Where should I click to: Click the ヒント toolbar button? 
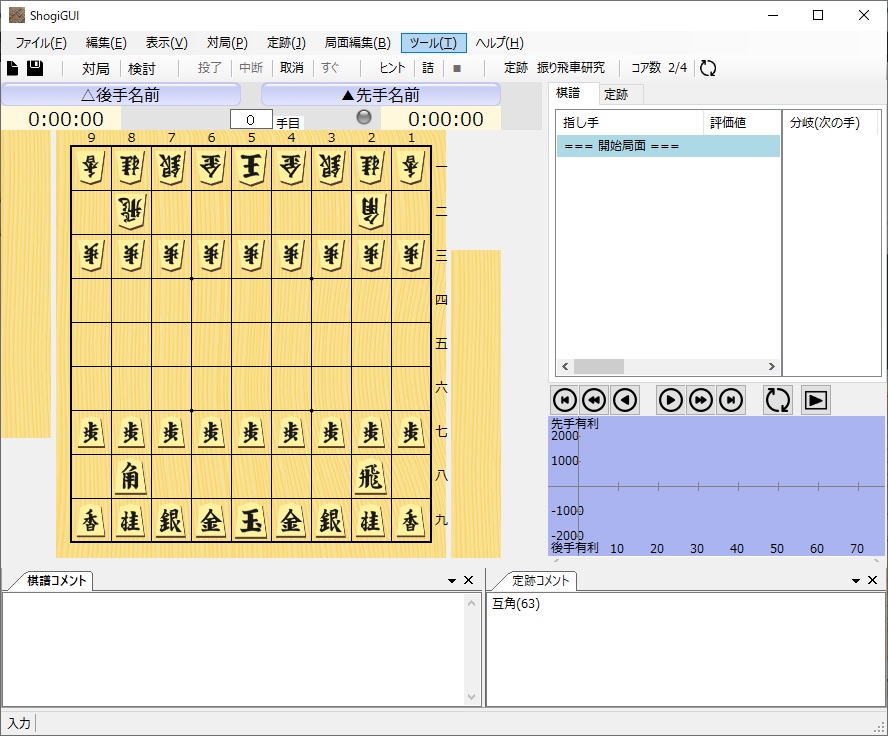coord(392,68)
